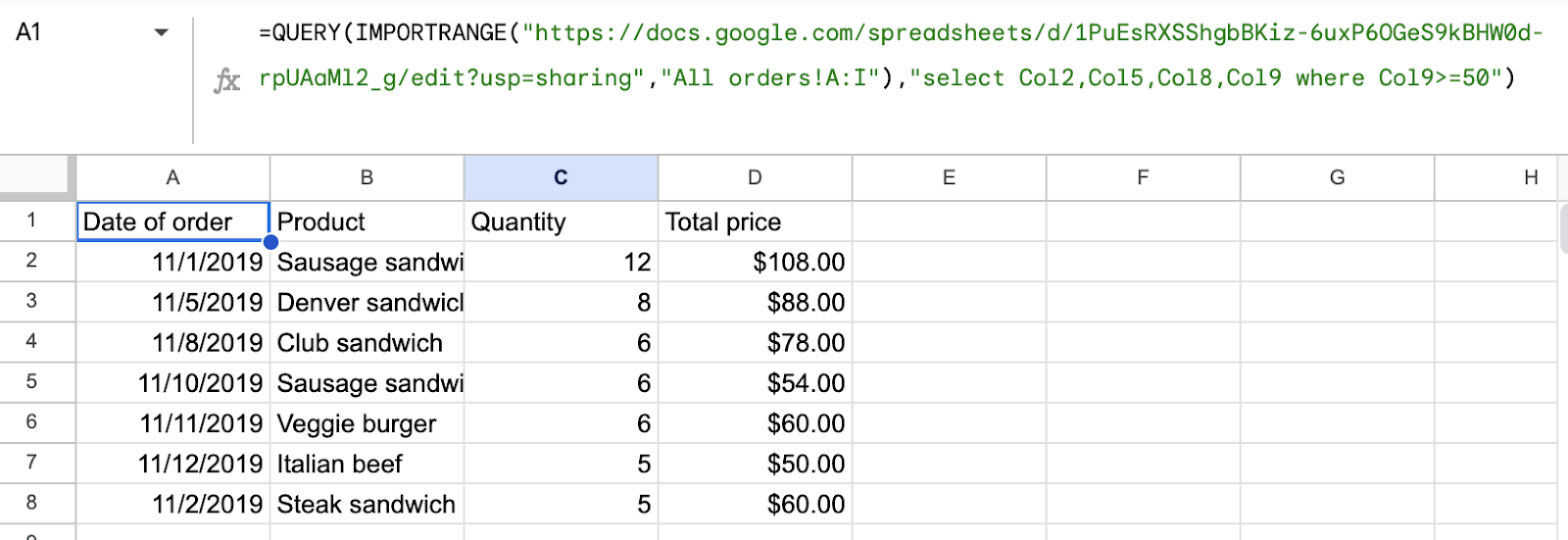Click the 'Steak sandwich' cell
The image size is (1568, 540).
367,503
